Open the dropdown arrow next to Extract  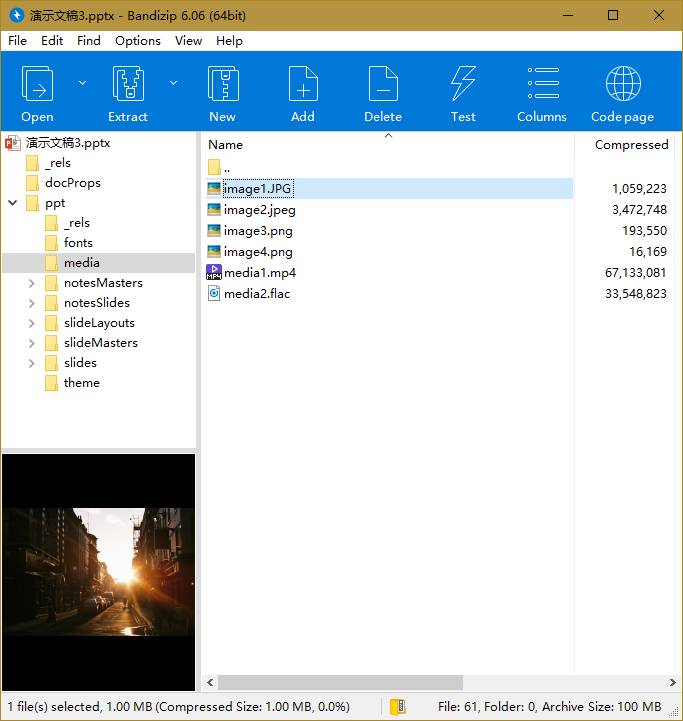point(173,83)
